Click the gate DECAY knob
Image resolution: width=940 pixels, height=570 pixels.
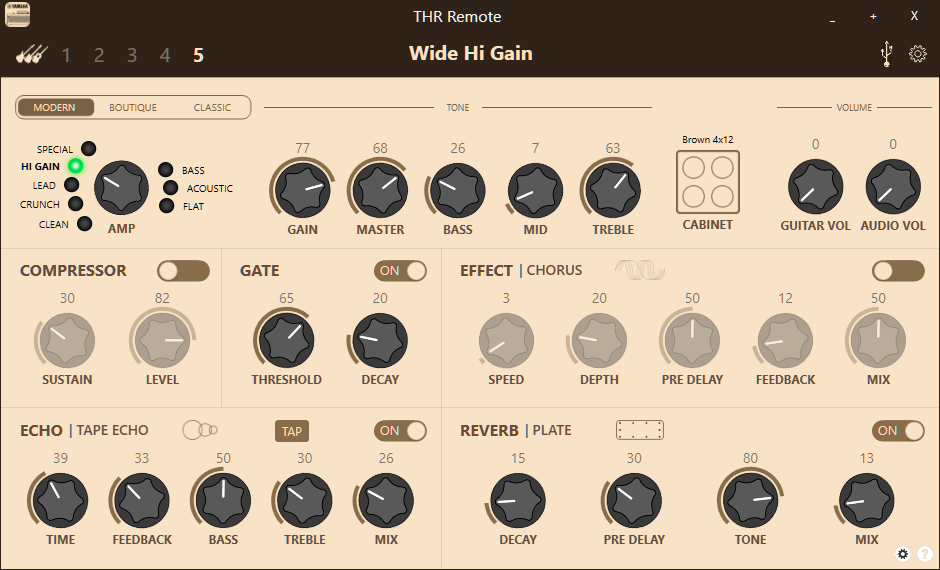coord(380,340)
